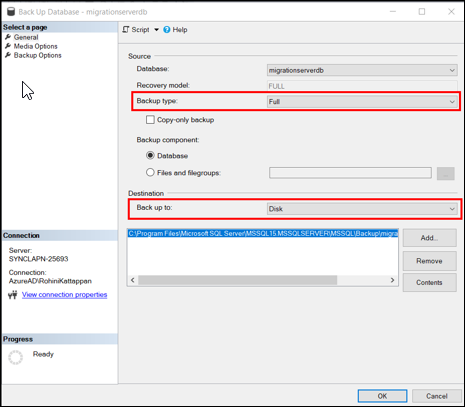Click the Ready progress spinner icon
Viewport: 465px width, 407px height.
click(x=15, y=357)
